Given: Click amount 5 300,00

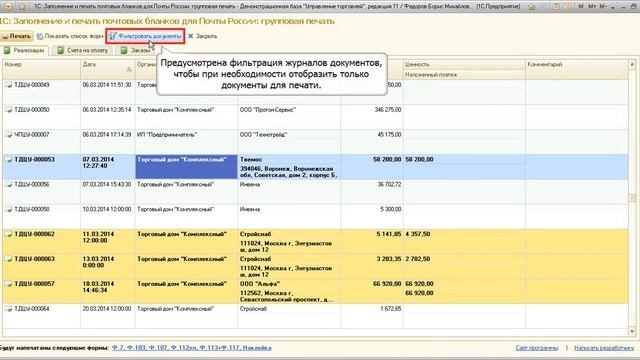Looking at the screenshot, I should click(x=391, y=209).
